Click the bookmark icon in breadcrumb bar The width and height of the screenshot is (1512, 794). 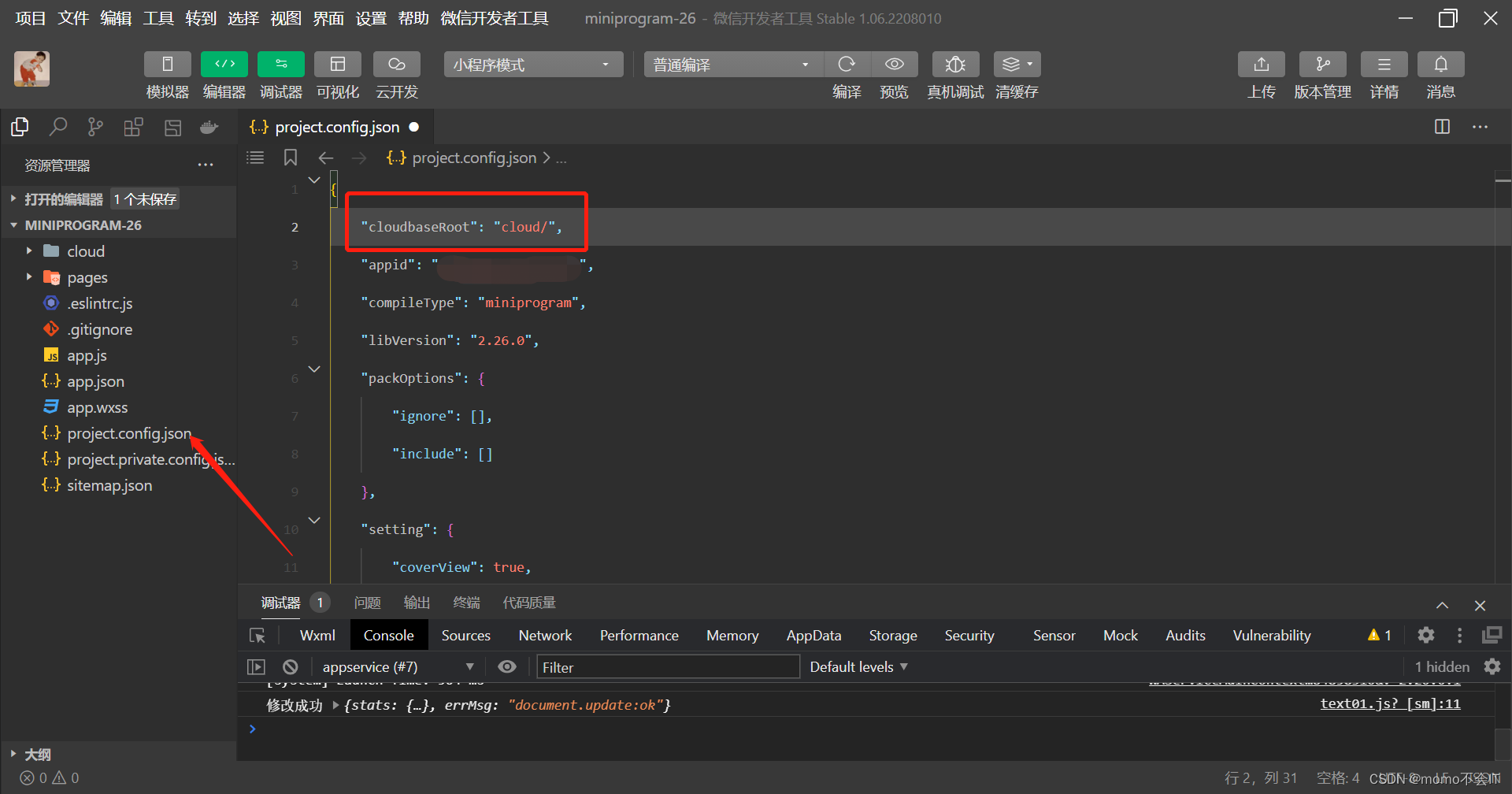[x=291, y=158]
